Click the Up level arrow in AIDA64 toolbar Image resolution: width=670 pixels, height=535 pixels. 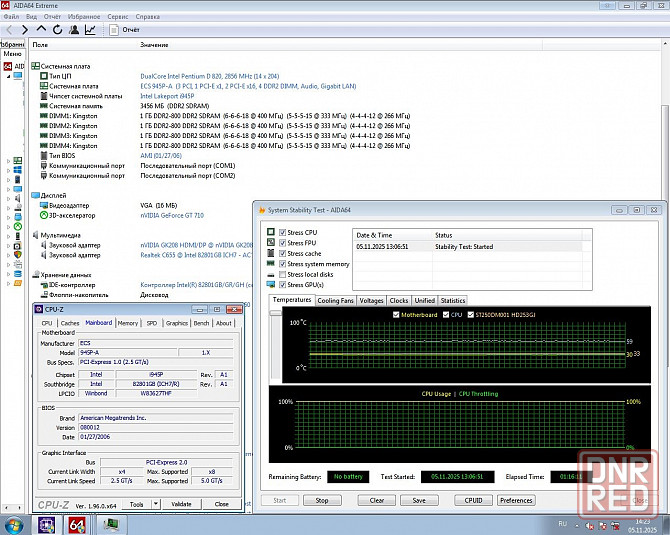click(41, 30)
